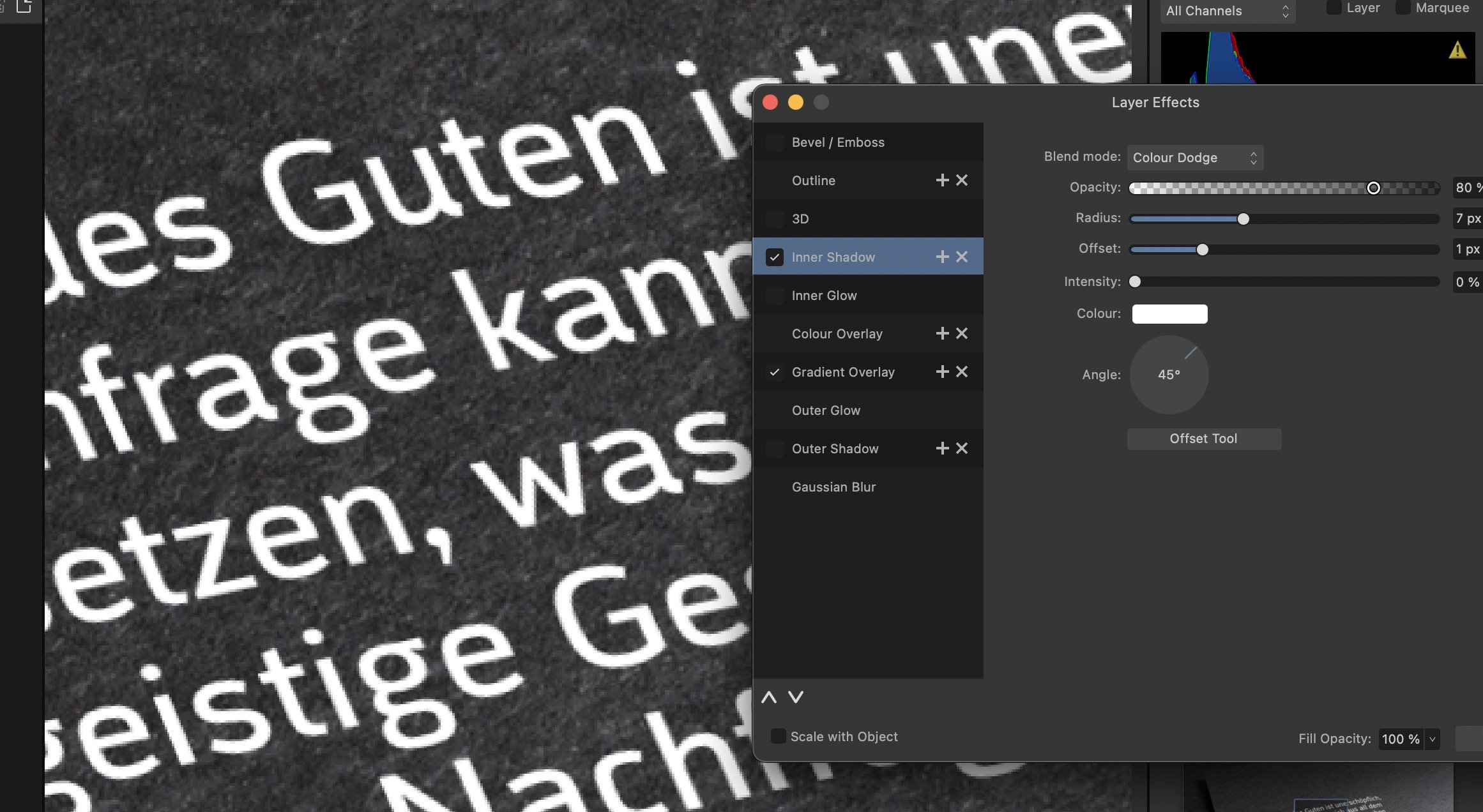This screenshot has height=812, width=1483.
Task: Enable the 3D effect checkbox
Action: [775, 219]
